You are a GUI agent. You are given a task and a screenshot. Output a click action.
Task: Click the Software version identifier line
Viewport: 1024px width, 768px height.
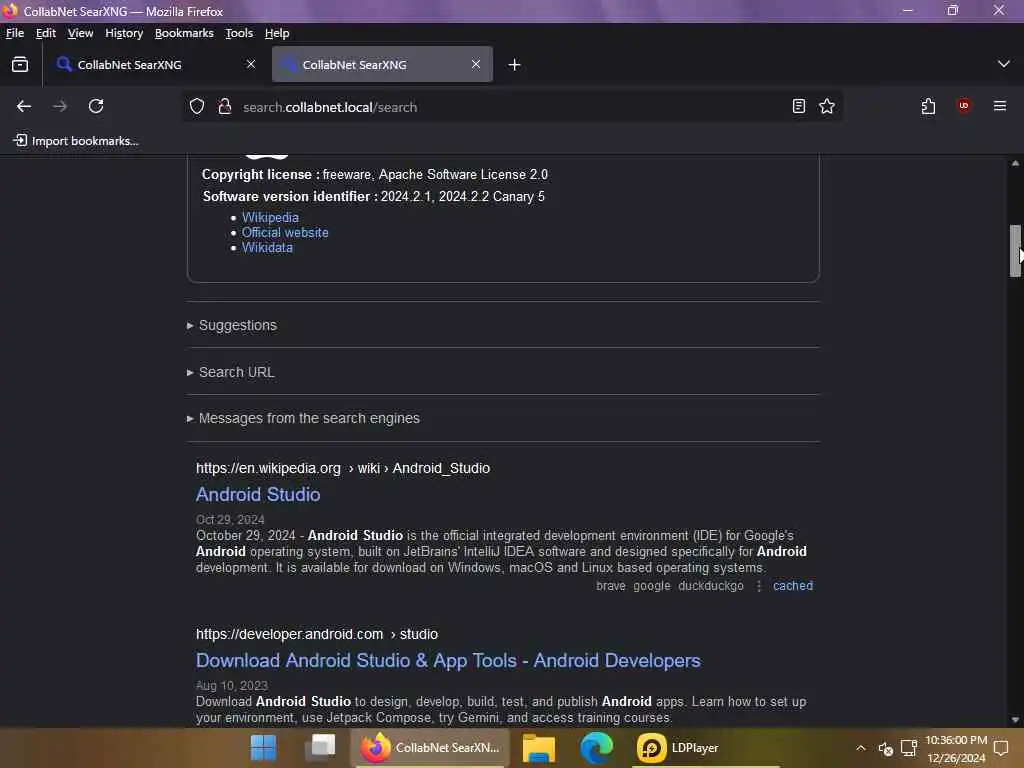pyautogui.click(x=374, y=197)
